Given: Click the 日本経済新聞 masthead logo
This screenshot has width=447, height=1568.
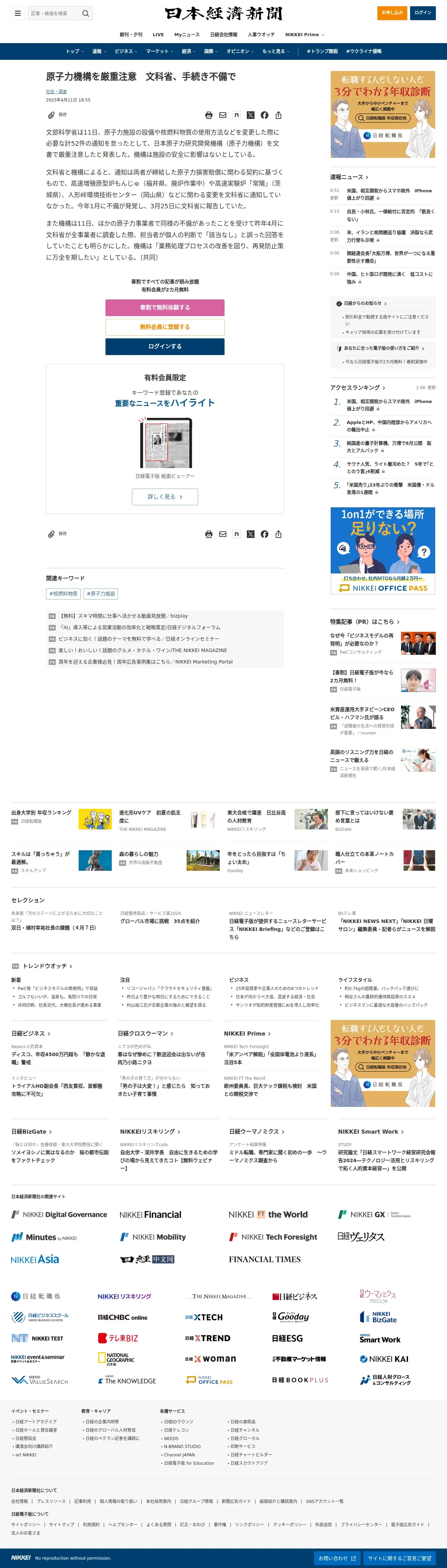Looking at the screenshot, I should (223, 14).
